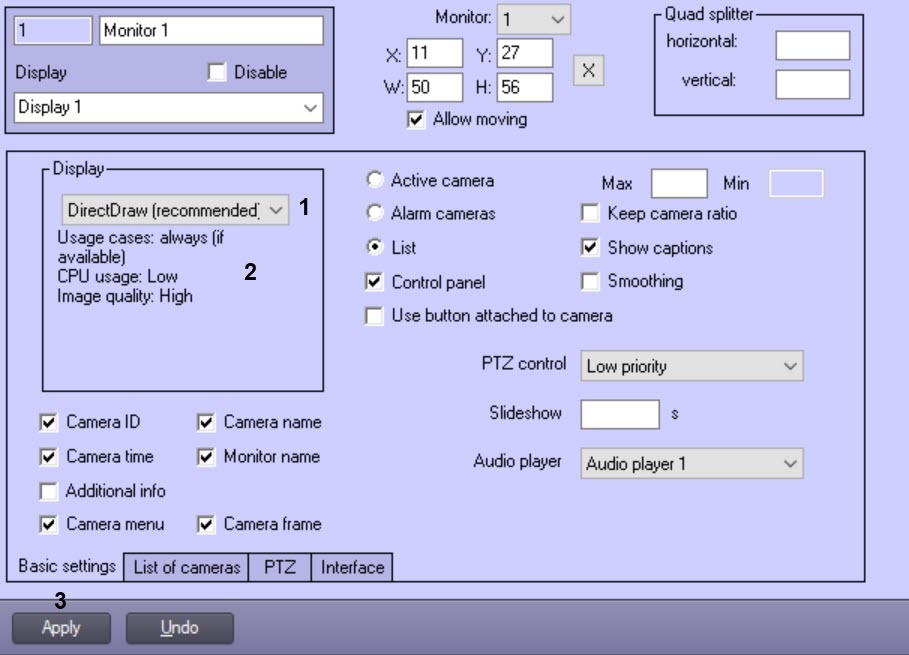Image resolution: width=909 pixels, height=655 pixels.
Task: Expand the DirectDraw (recommended) dropdown
Action: point(175,210)
